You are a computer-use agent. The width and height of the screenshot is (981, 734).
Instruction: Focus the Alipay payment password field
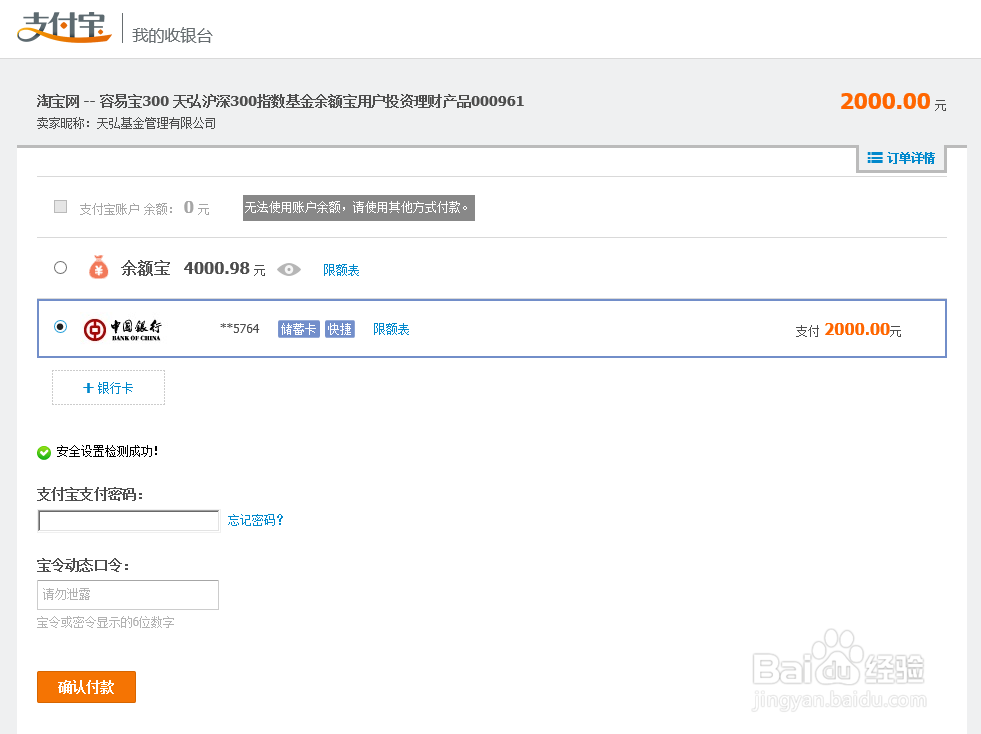(128, 521)
